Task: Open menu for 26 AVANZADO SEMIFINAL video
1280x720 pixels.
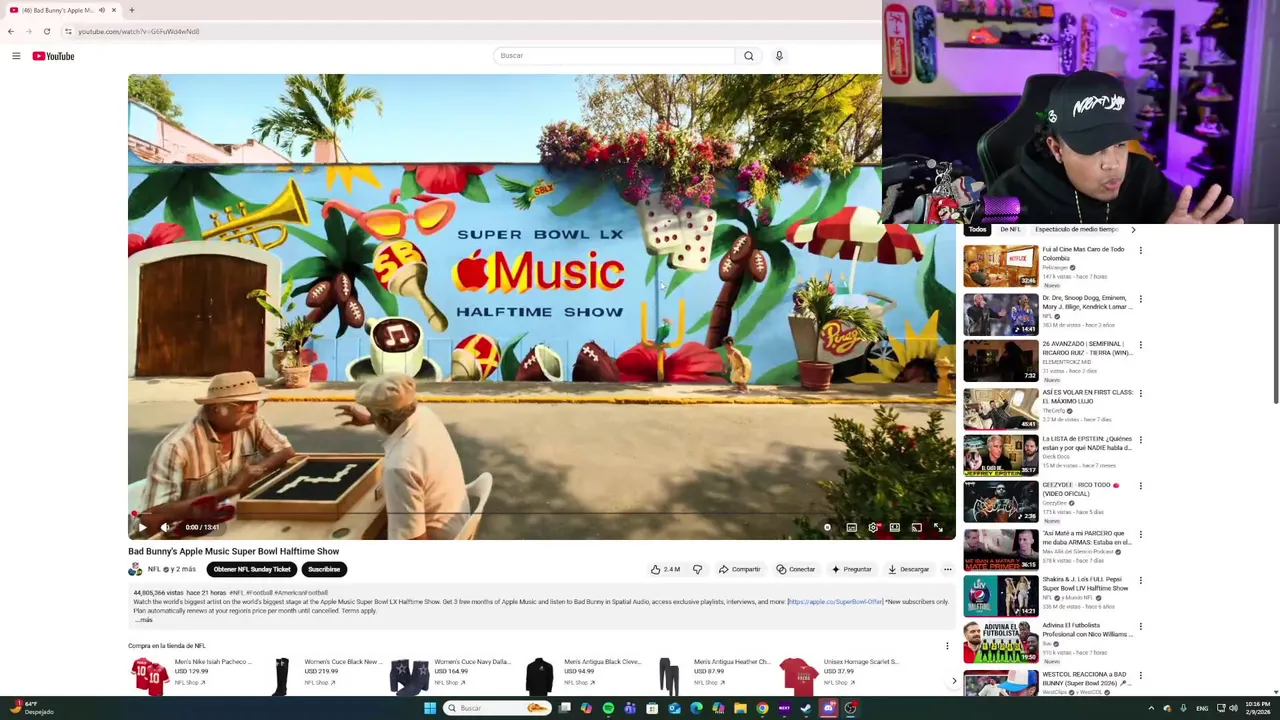Action: point(1140,345)
